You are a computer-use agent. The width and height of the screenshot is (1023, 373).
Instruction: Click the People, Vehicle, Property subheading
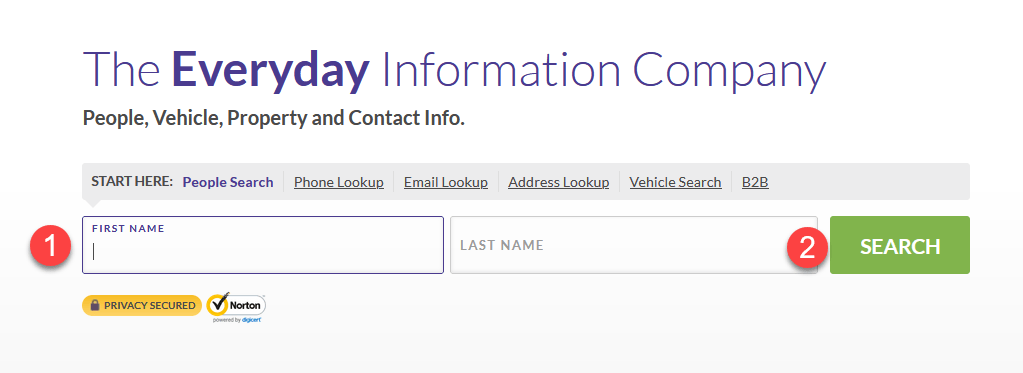tap(273, 119)
